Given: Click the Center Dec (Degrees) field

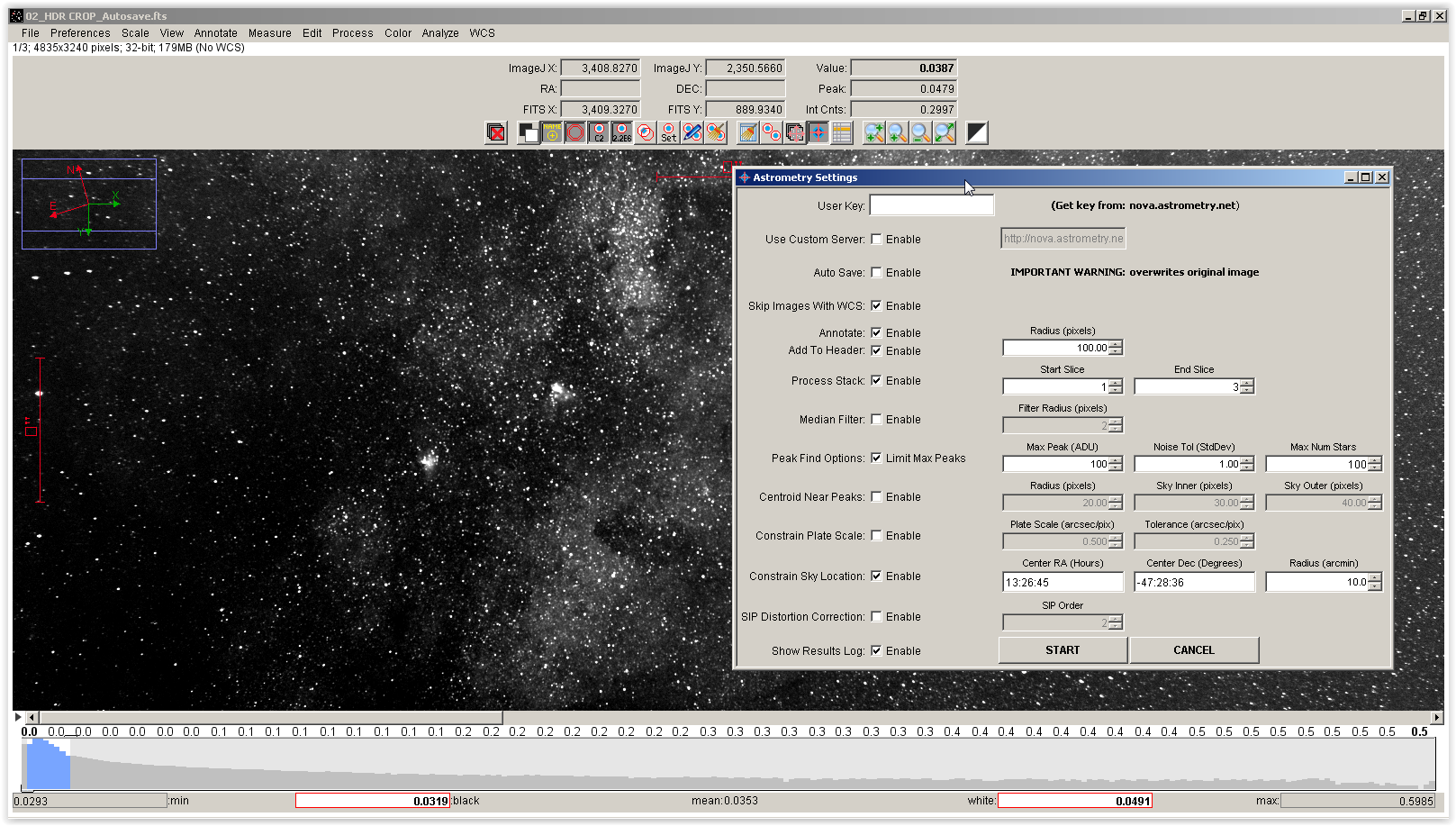Looking at the screenshot, I should coord(1195,583).
